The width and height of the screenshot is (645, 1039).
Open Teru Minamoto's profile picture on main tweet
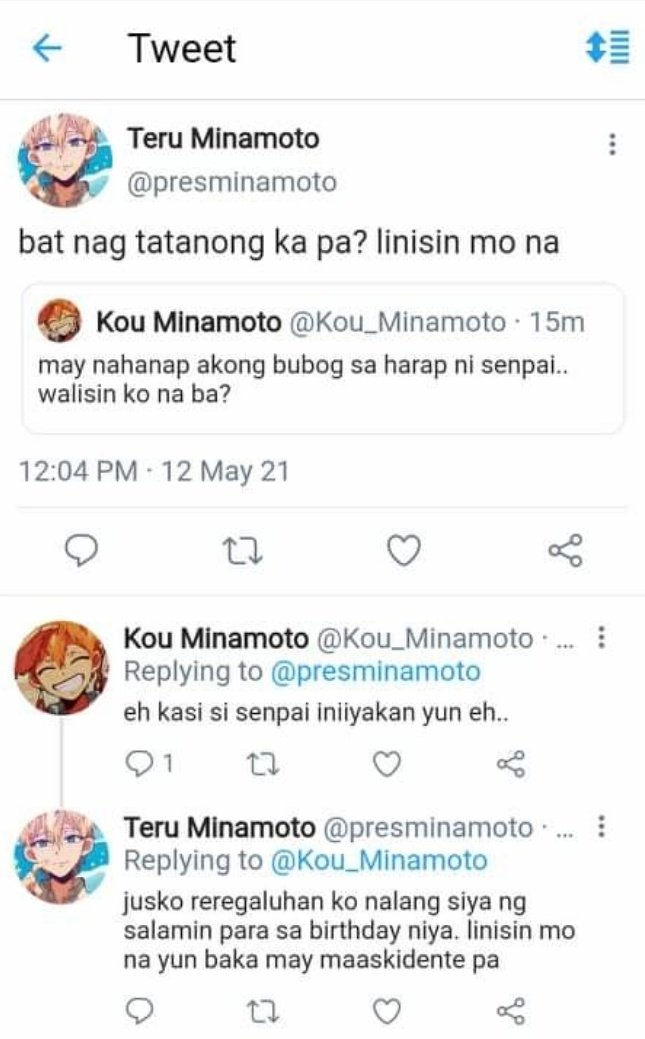pyautogui.click(x=64, y=161)
